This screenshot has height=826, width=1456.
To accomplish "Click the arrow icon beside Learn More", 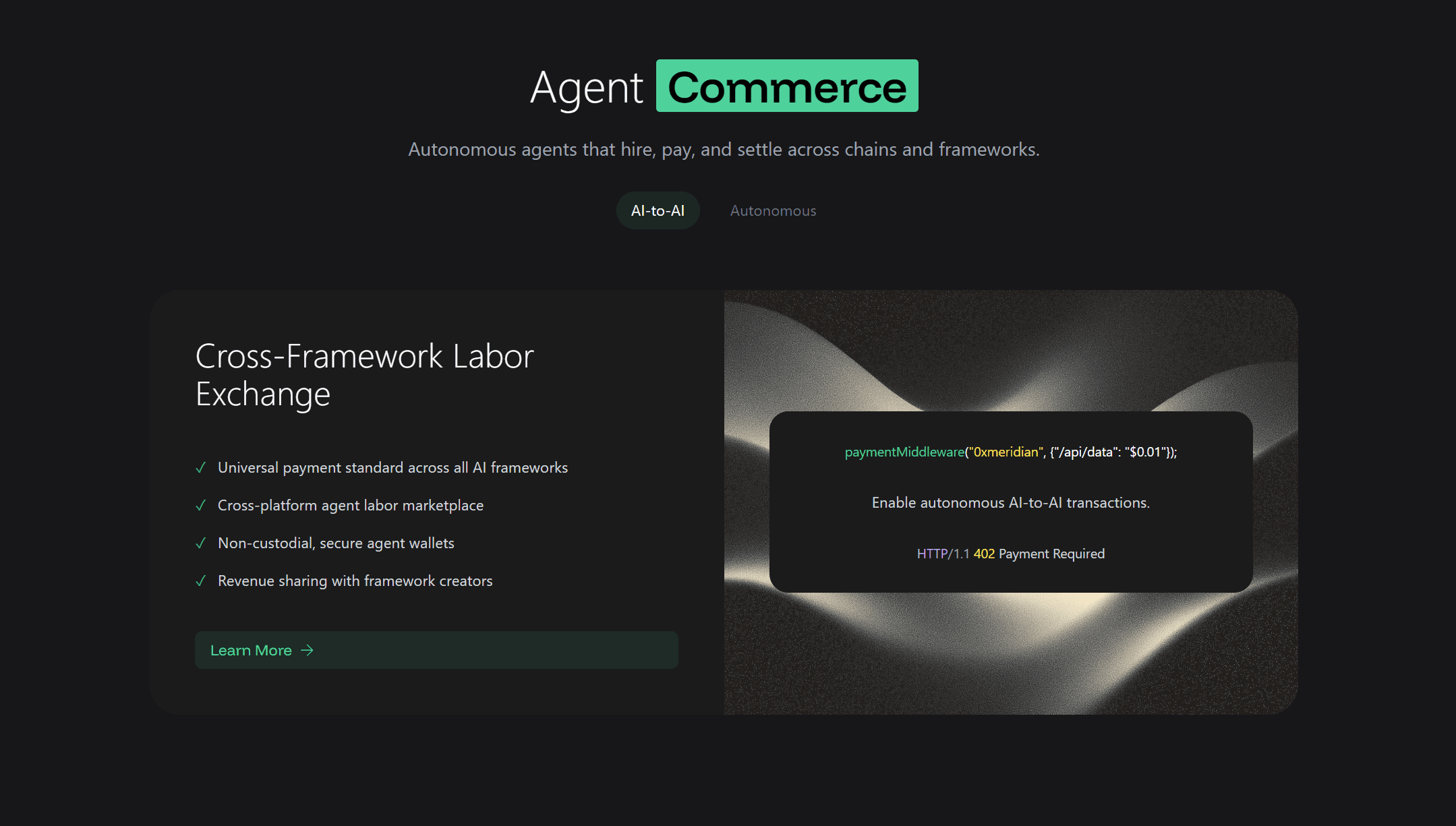I will click(307, 650).
